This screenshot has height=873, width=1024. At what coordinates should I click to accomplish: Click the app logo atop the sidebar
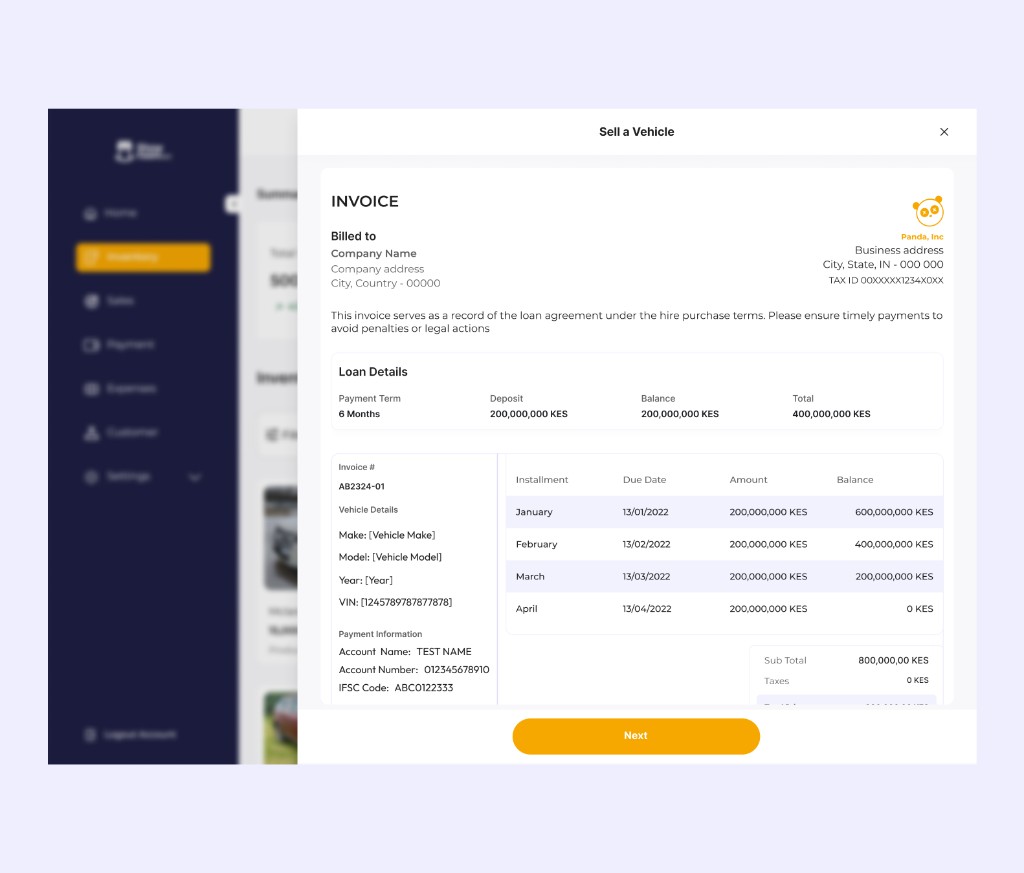(x=143, y=151)
